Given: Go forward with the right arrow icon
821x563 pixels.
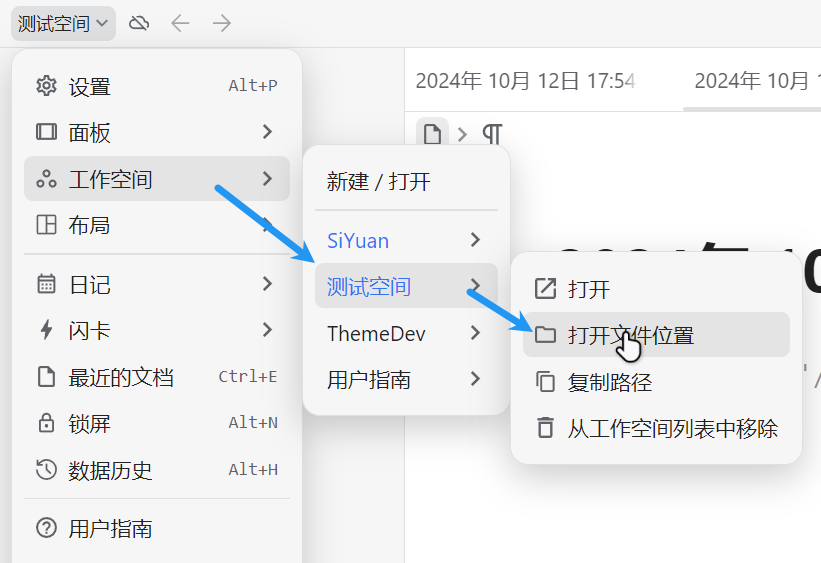Looking at the screenshot, I should (222, 23).
